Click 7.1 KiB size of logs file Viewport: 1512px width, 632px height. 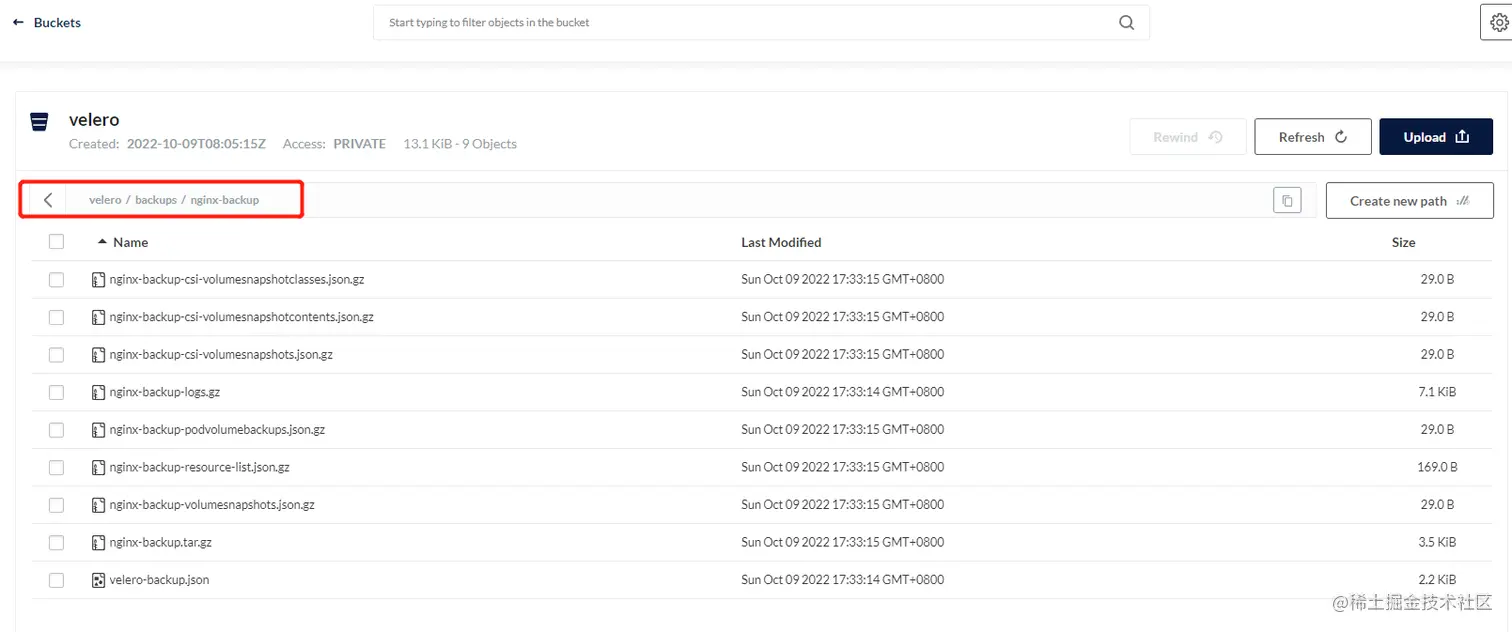[x=1437, y=392]
